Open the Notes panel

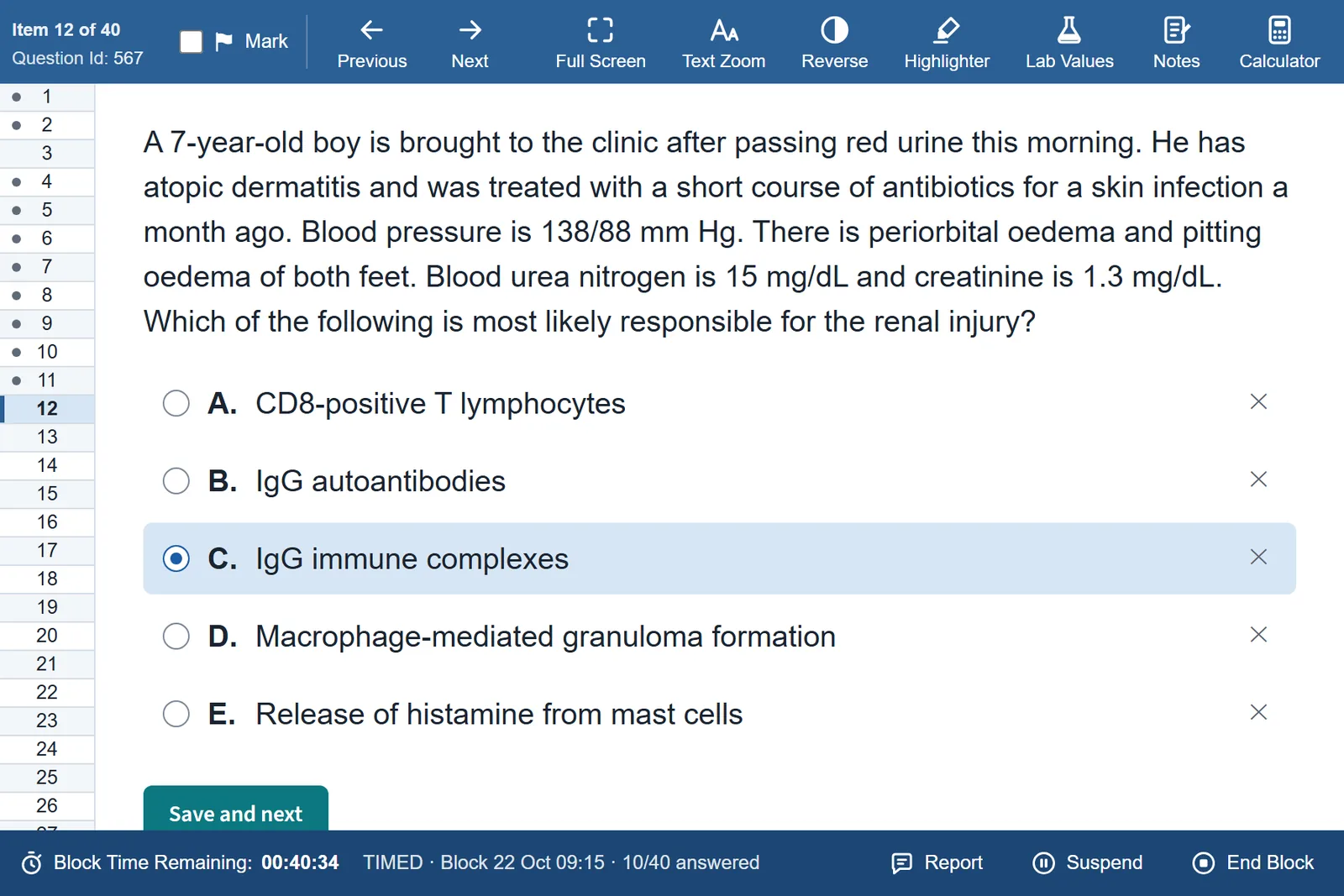click(x=1176, y=44)
